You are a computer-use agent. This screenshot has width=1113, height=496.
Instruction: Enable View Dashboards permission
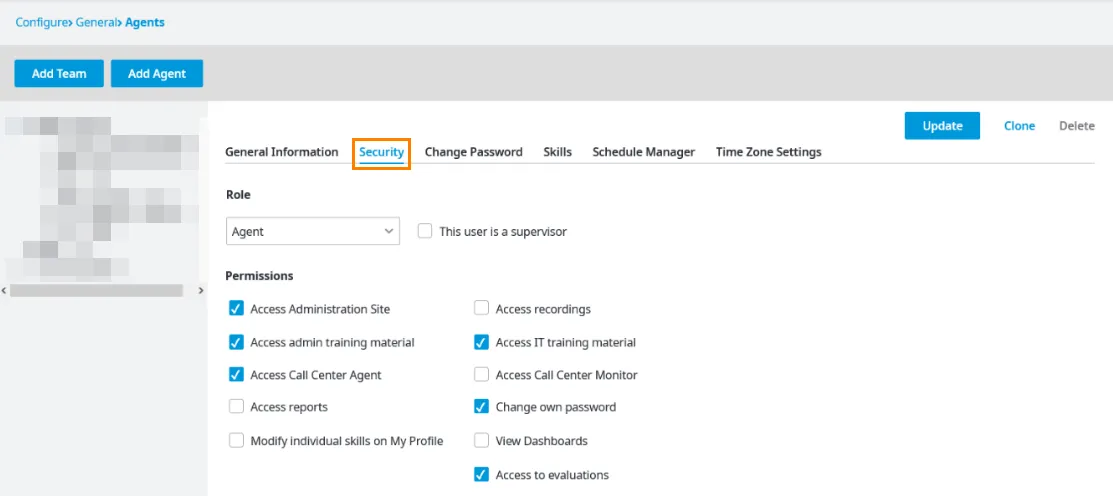(x=482, y=441)
